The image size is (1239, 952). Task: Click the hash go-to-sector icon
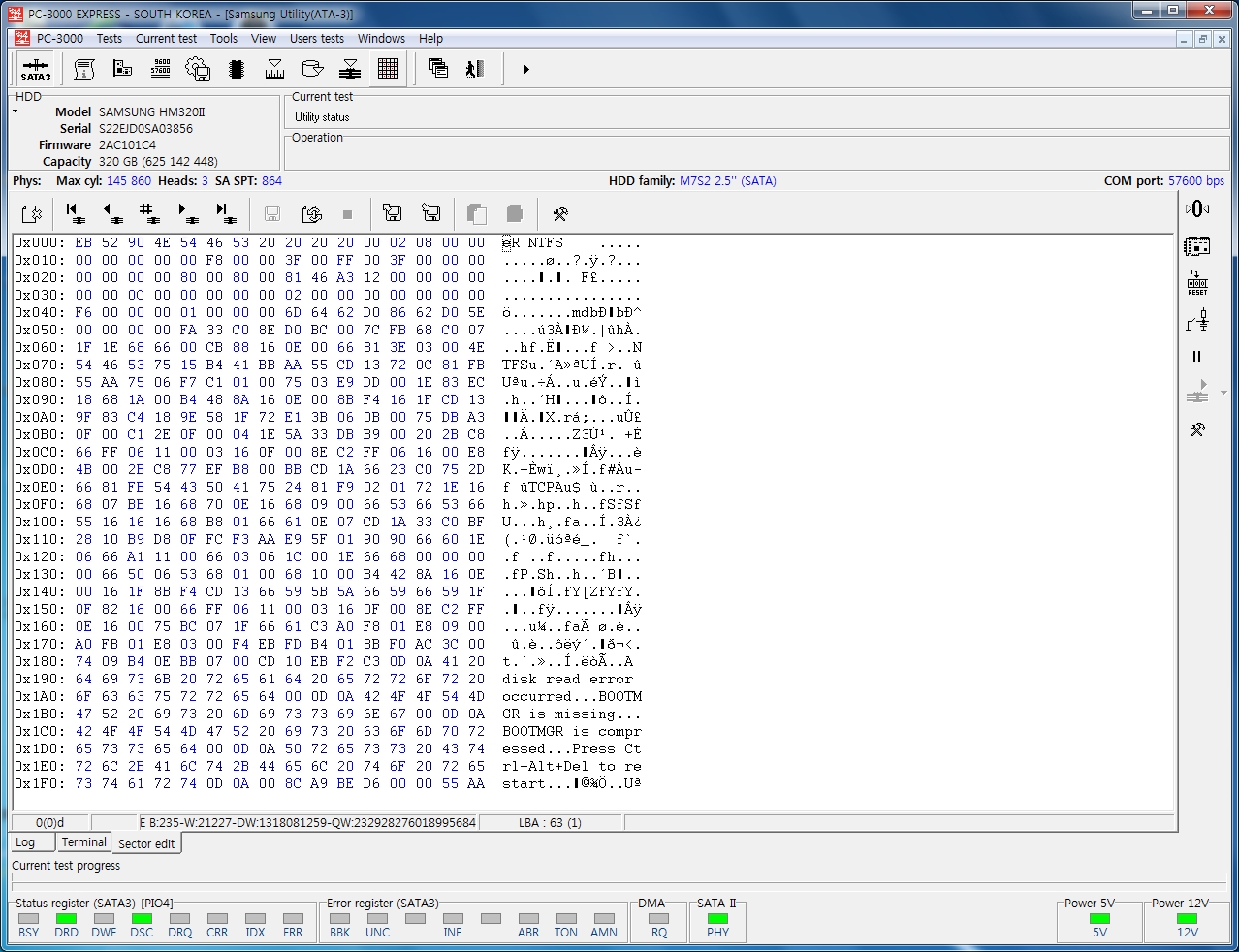click(147, 213)
